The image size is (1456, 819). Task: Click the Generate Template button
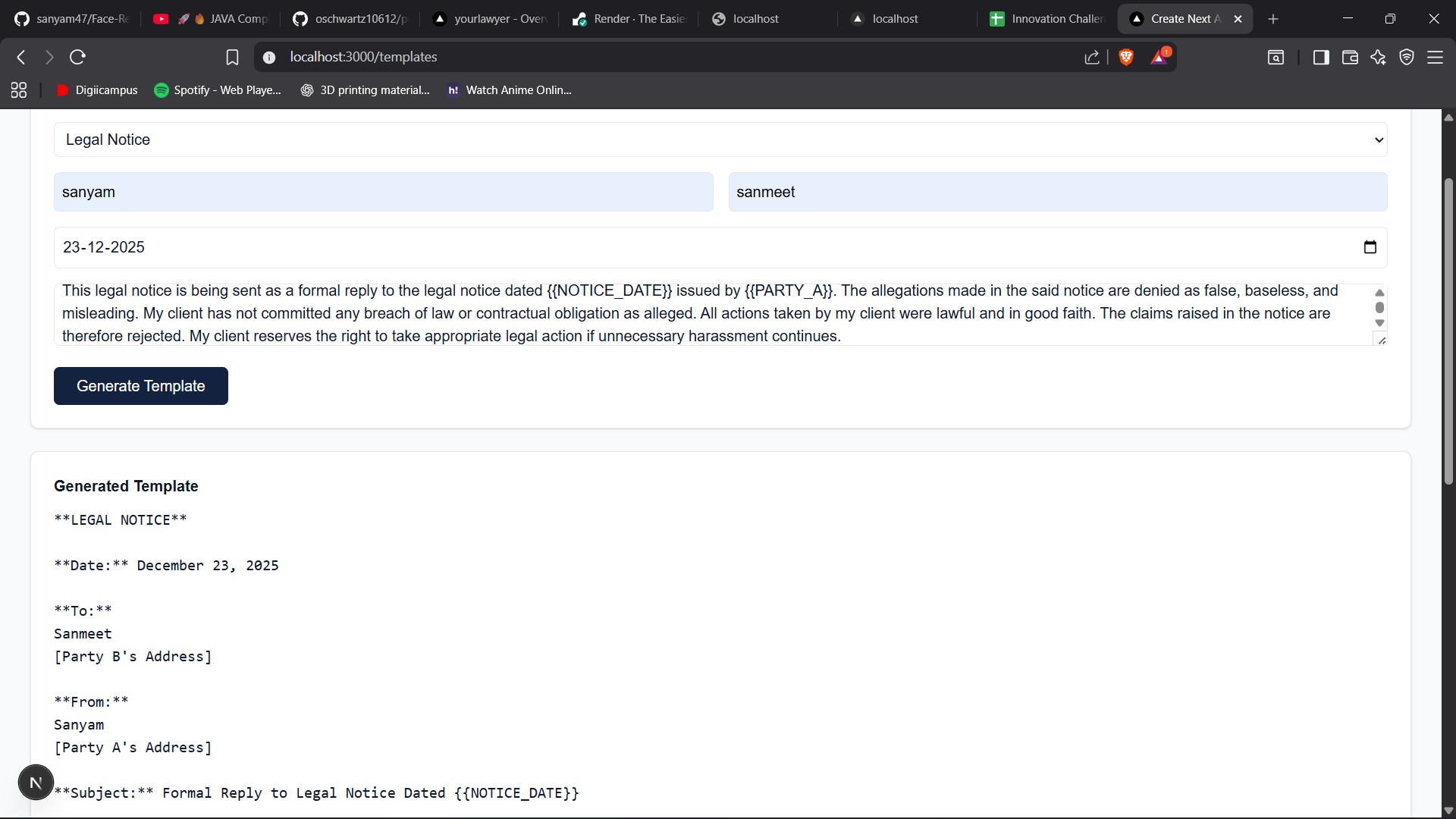[140, 386]
